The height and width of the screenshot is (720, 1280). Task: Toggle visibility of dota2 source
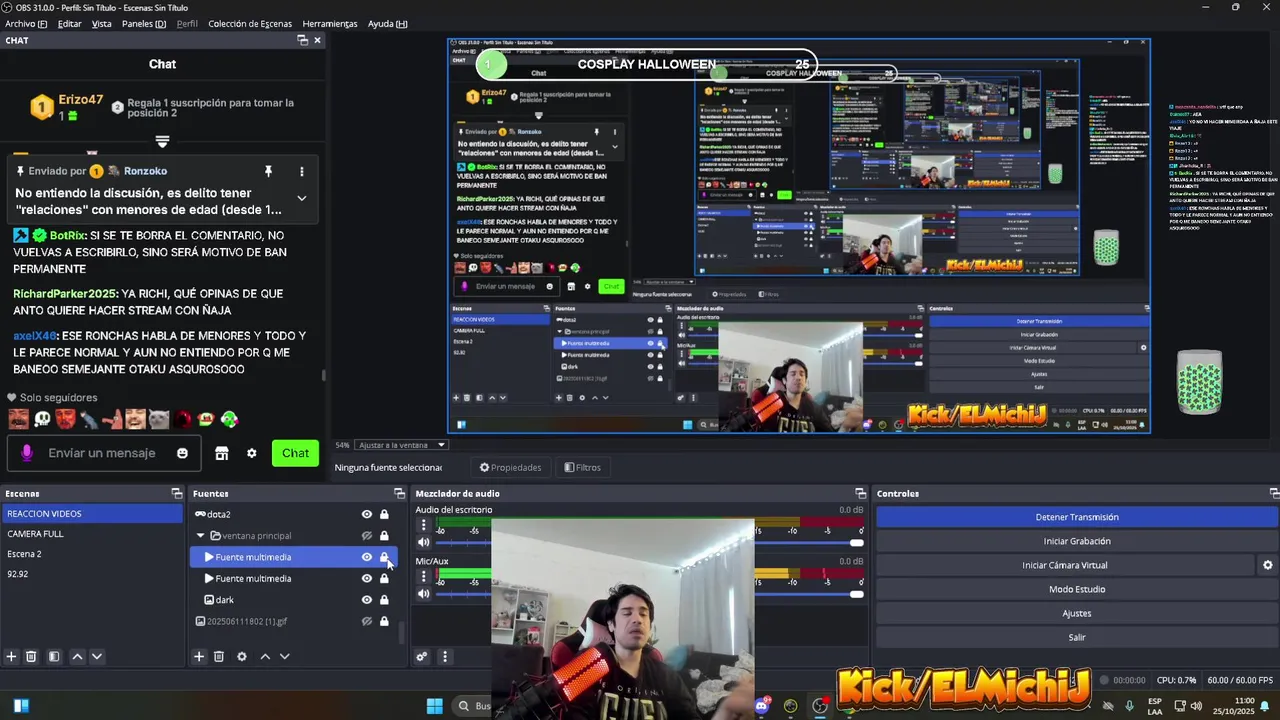point(367,514)
